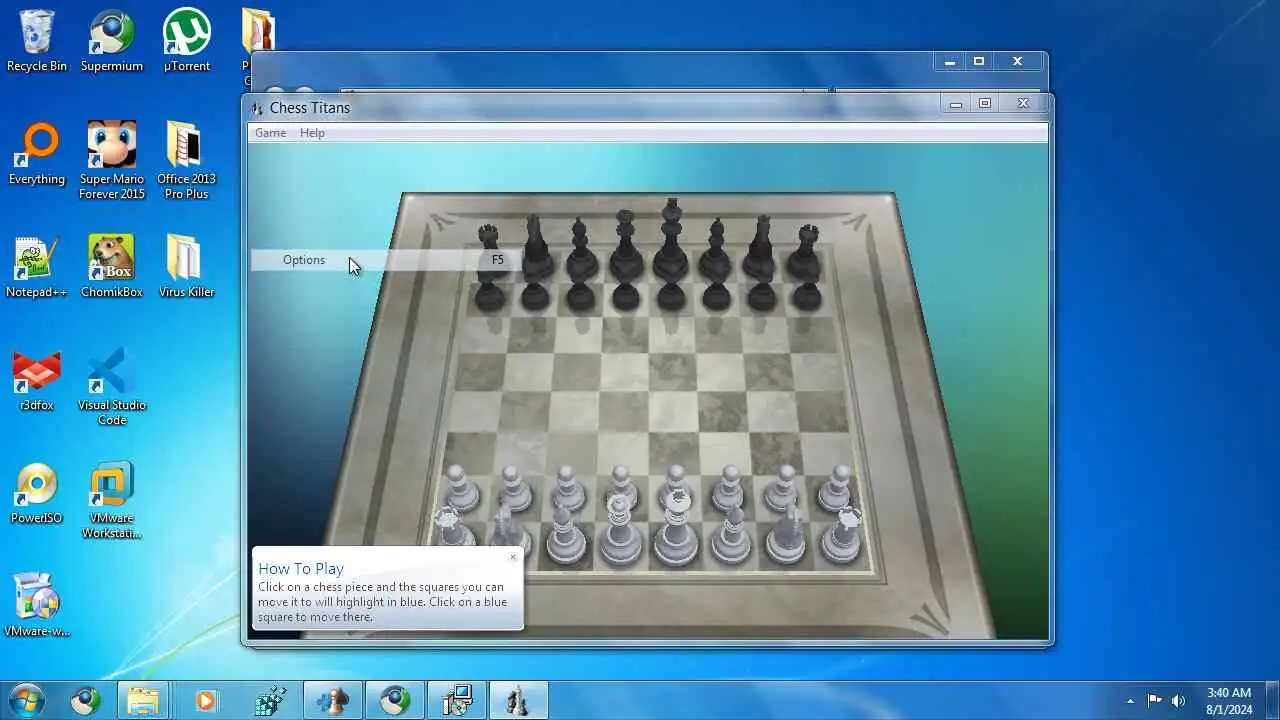Pick the white pawn before queenside bishop
The height and width of the screenshot is (720, 1280).
point(567,487)
